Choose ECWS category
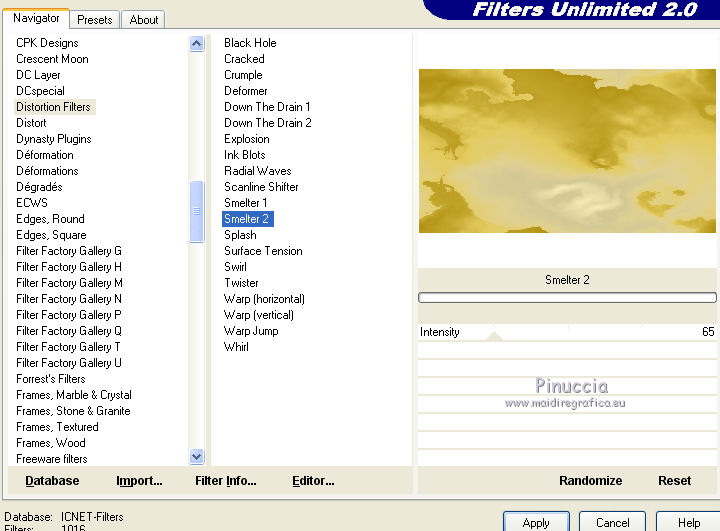 (x=32, y=203)
